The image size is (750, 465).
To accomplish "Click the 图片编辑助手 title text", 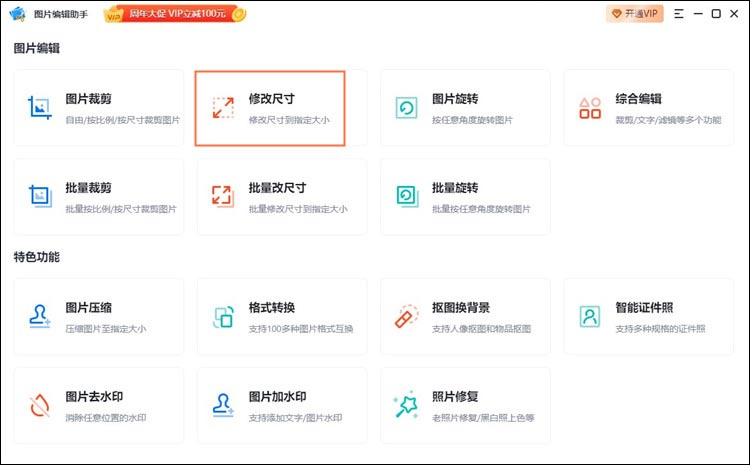I will [x=61, y=14].
